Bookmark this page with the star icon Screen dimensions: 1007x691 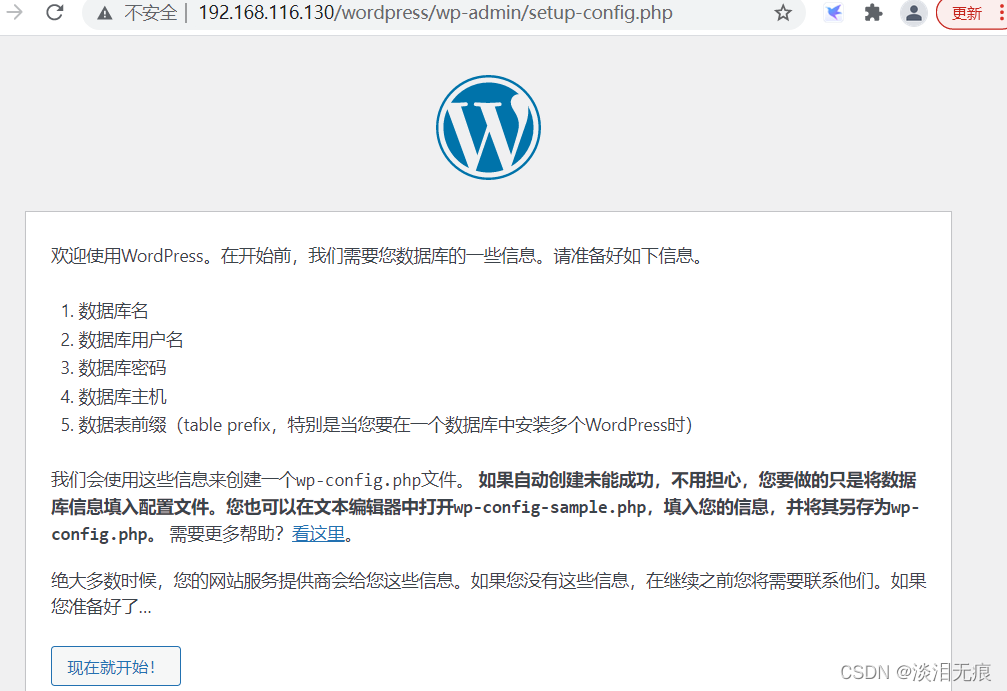782,13
